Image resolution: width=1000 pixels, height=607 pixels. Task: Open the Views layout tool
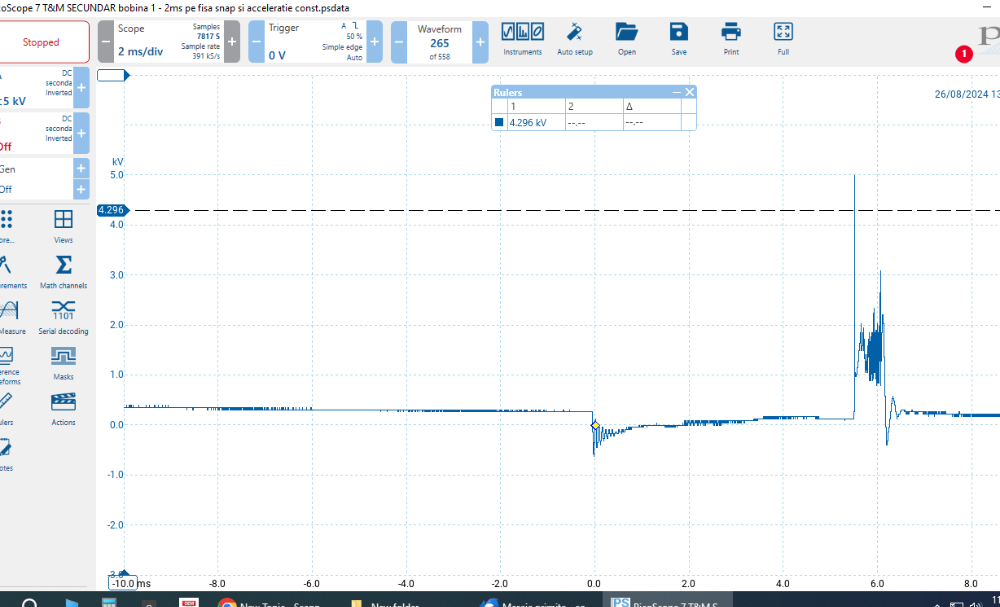[63, 226]
